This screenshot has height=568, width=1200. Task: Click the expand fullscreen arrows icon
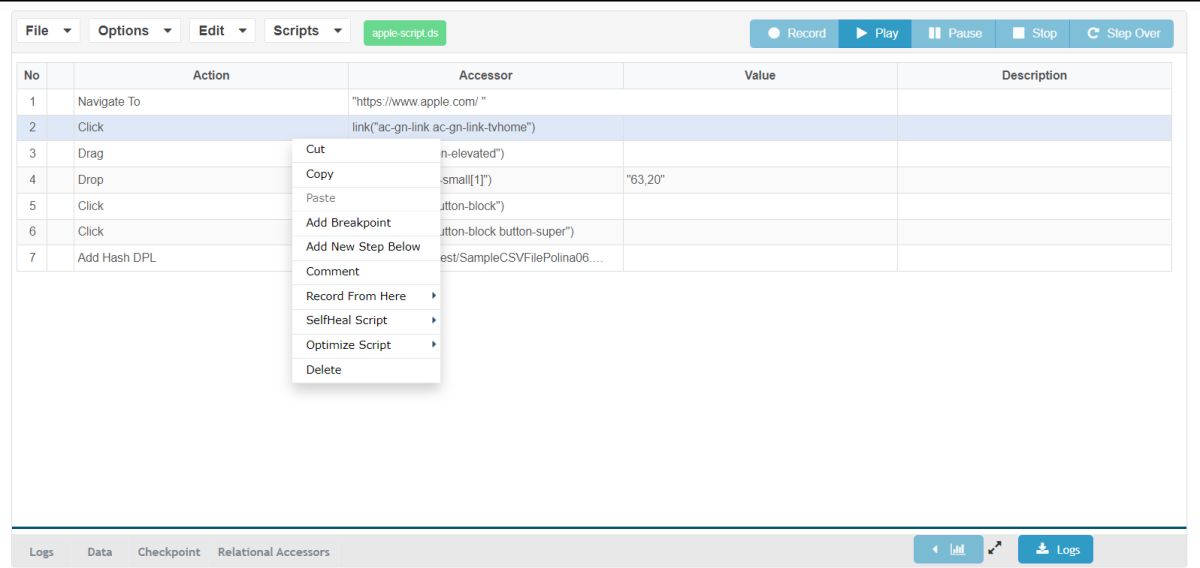click(x=995, y=548)
